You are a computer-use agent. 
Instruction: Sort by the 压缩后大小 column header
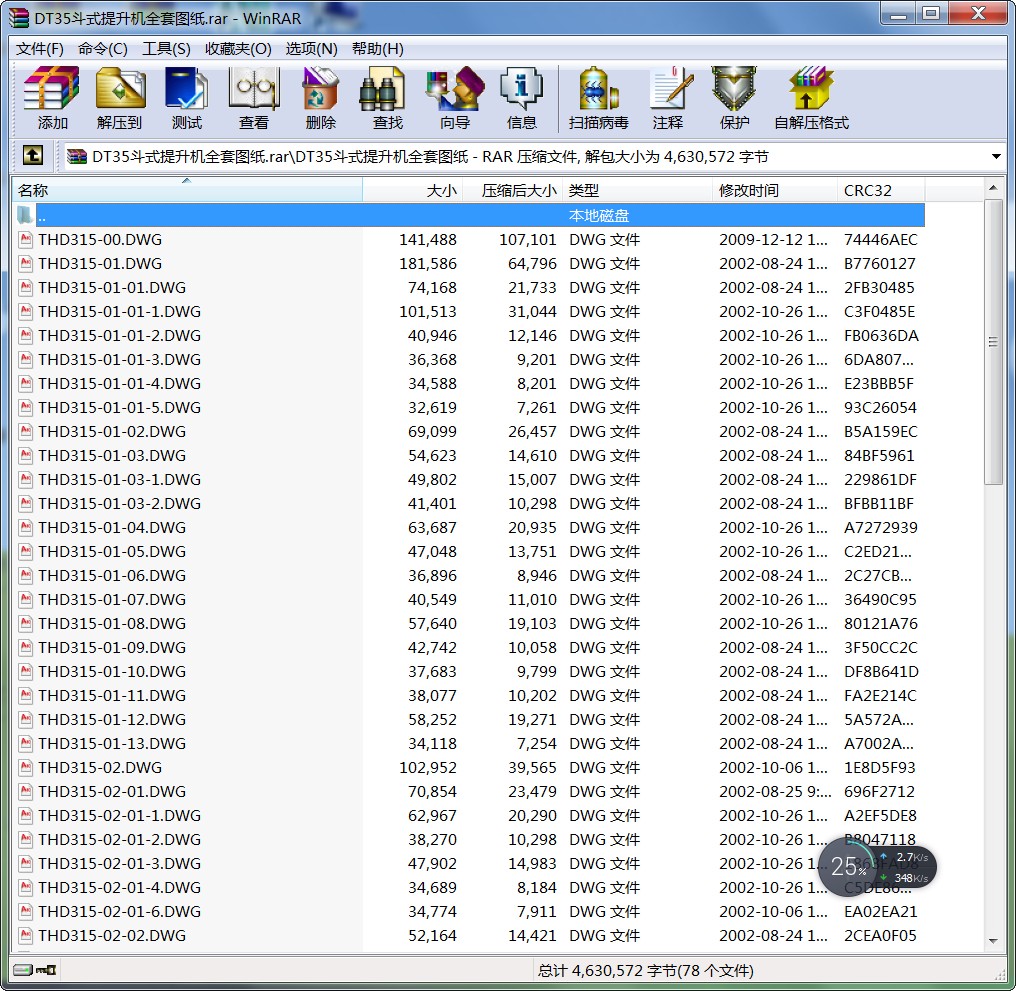click(x=512, y=190)
